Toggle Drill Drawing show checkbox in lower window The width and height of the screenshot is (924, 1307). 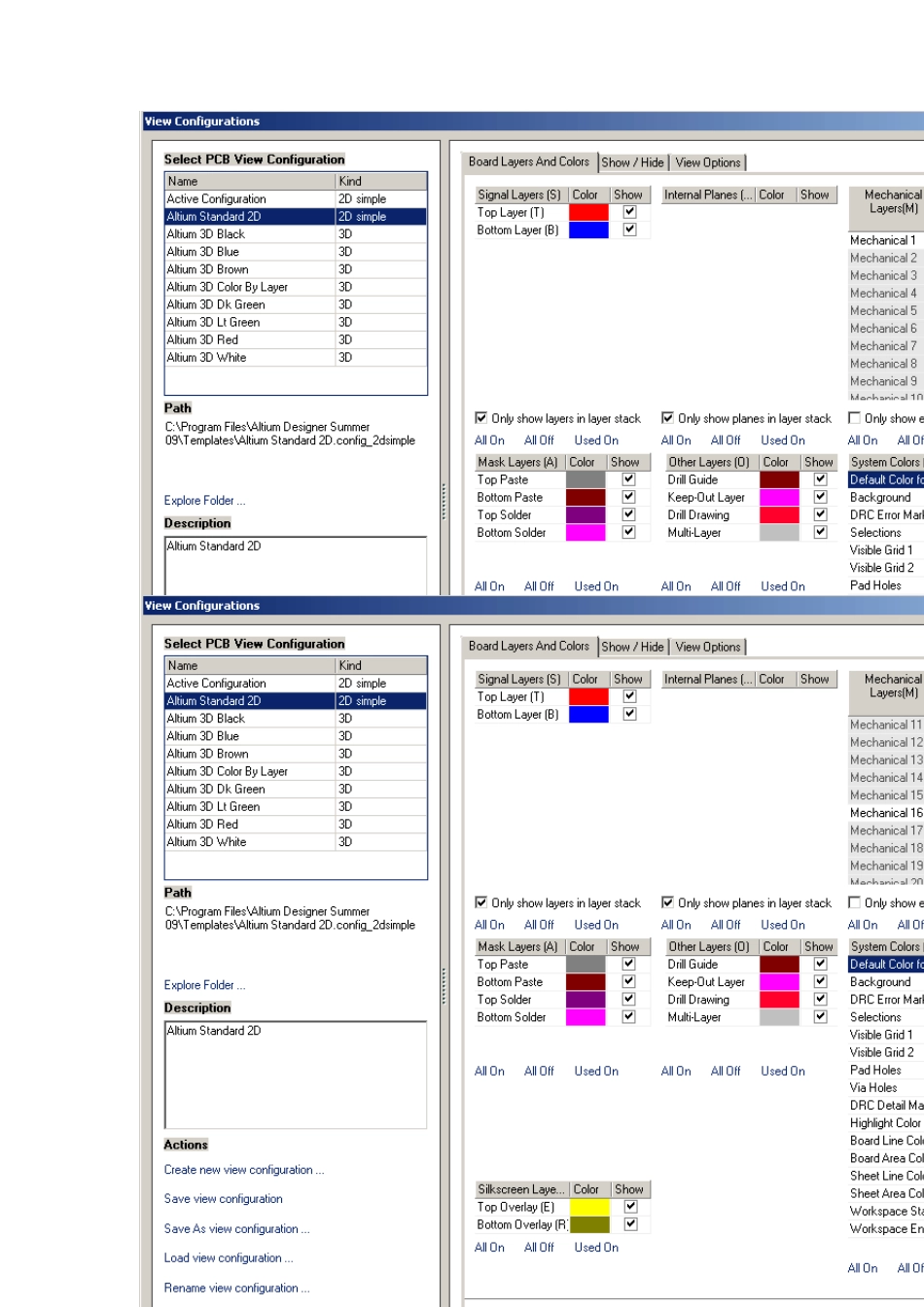[x=820, y=999]
